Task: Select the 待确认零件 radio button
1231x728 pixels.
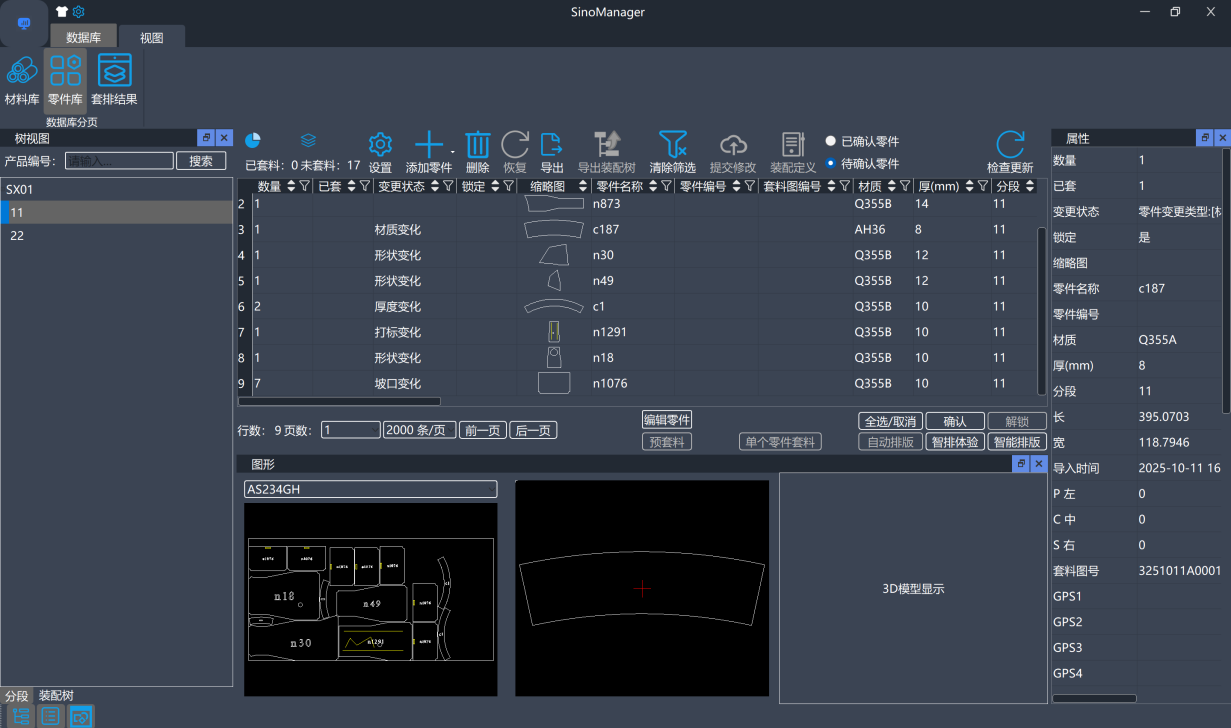Action: (x=831, y=163)
